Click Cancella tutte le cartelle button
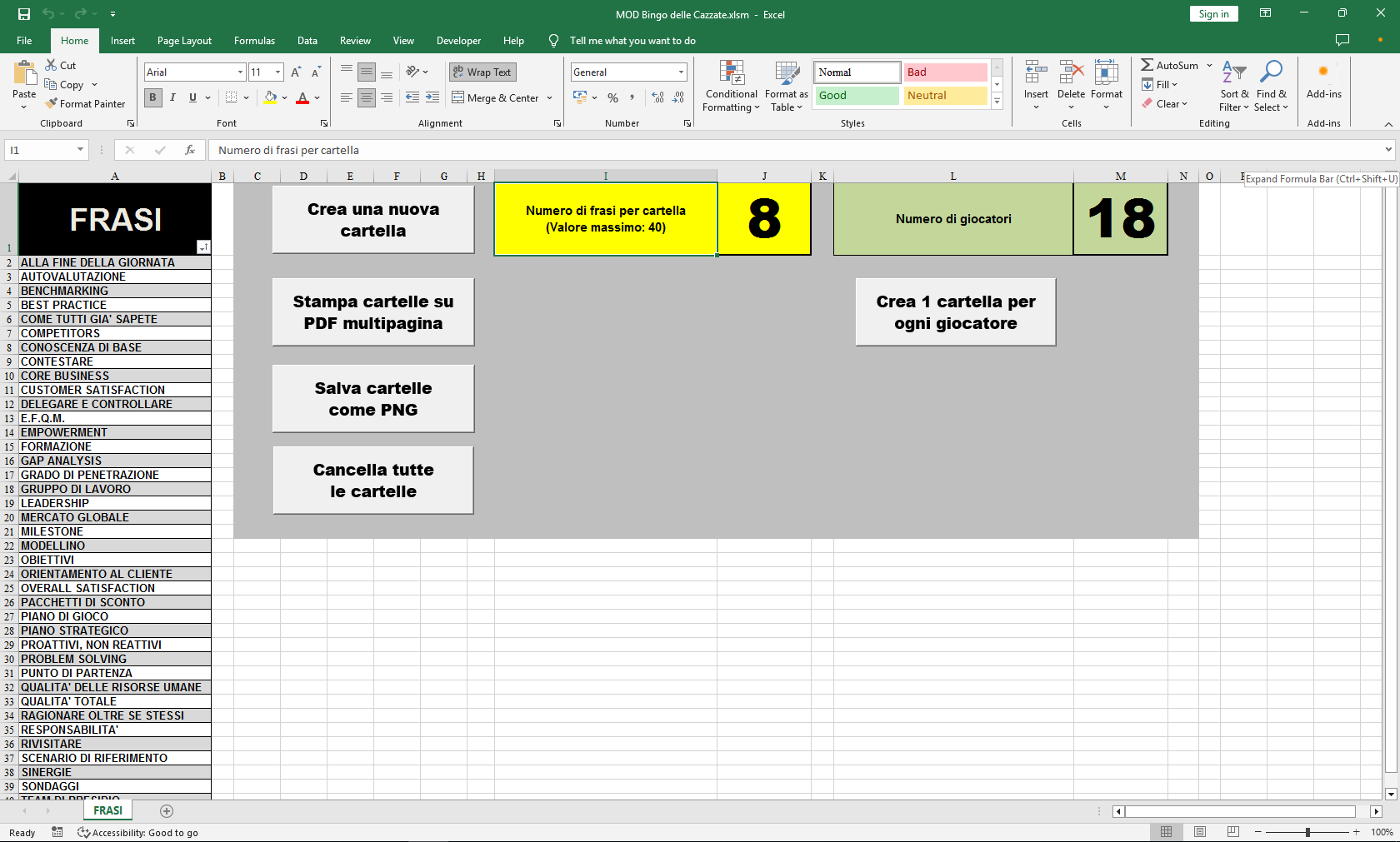The width and height of the screenshot is (1400, 842). (x=373, y=481)
